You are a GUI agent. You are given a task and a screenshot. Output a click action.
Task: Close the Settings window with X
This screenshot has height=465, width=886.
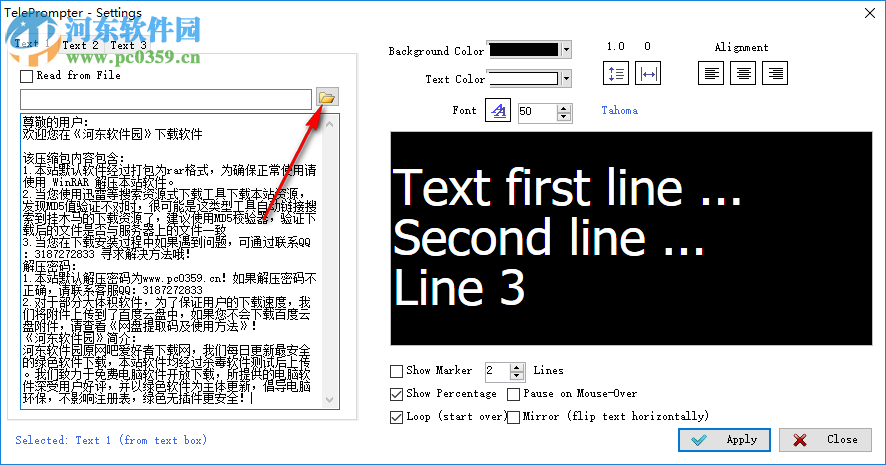tap(870, 13)
